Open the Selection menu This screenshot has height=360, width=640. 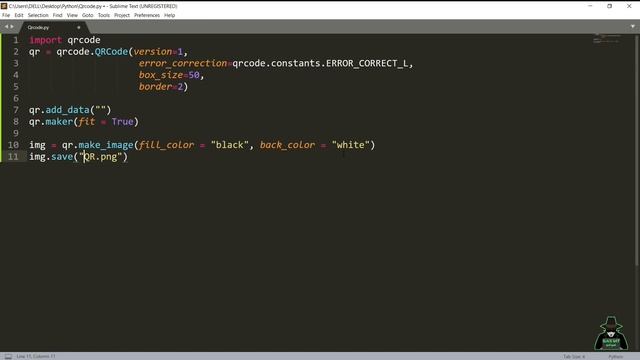pyautogui.click(x=38, y=15)
